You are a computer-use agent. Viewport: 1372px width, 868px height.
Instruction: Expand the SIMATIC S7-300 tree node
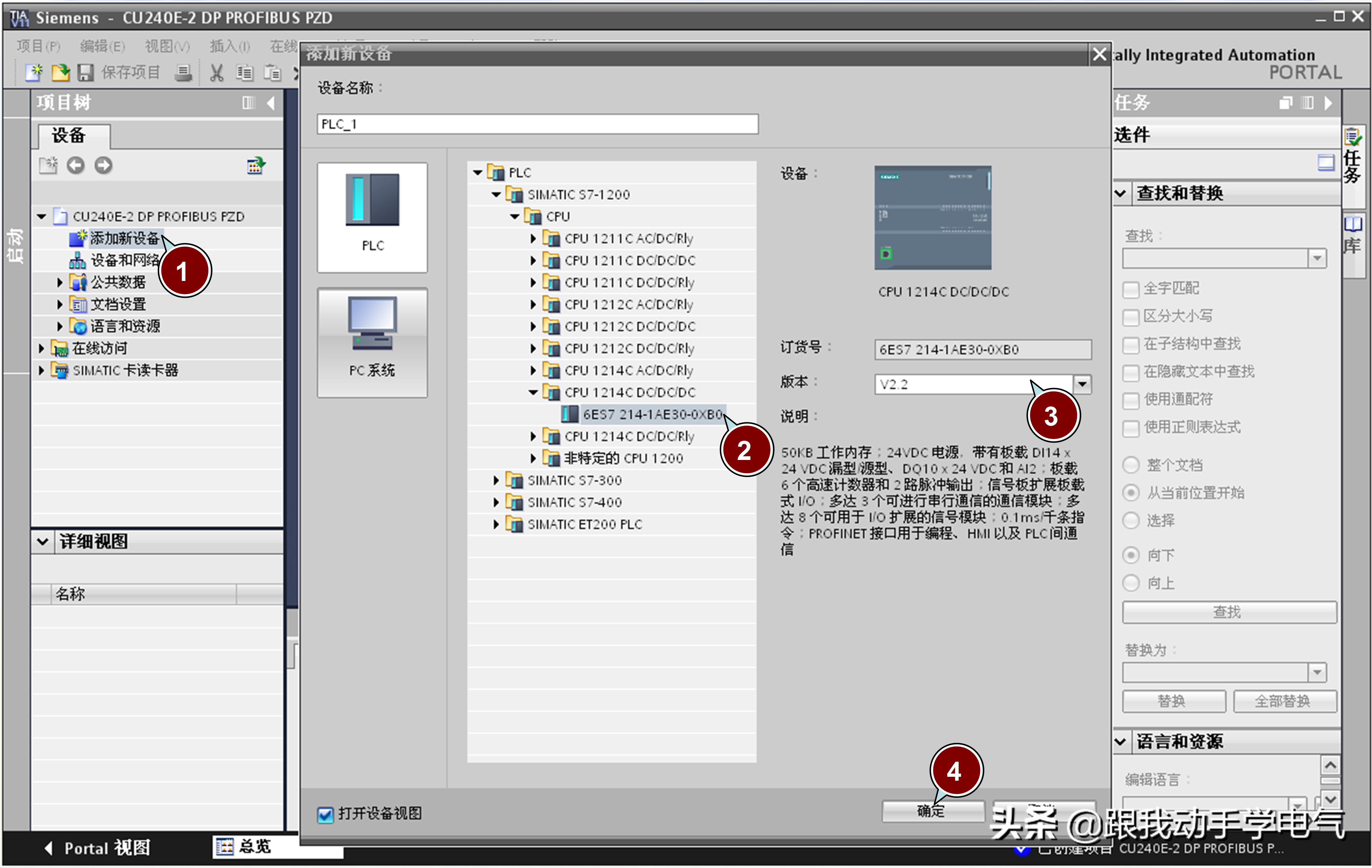496,480
